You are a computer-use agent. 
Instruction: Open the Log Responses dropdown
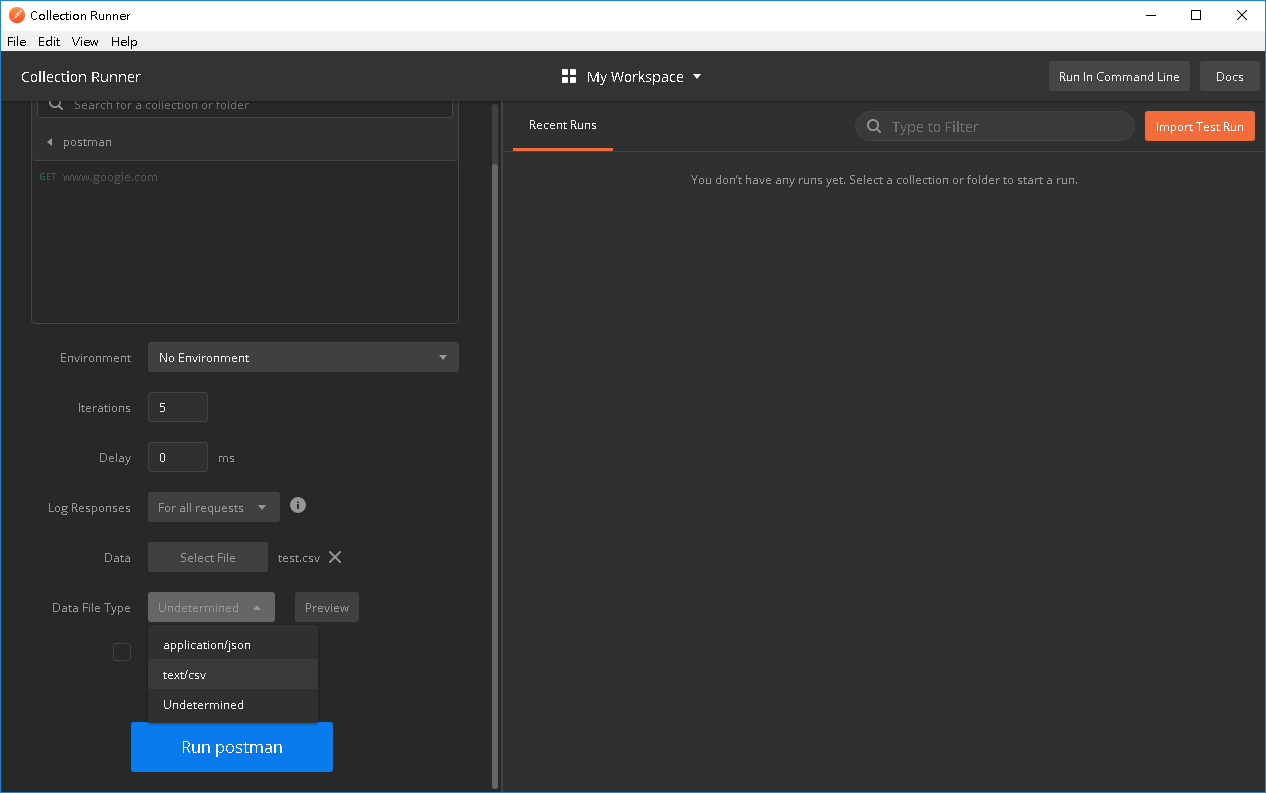pyautogui.click(x=214, y=507)
